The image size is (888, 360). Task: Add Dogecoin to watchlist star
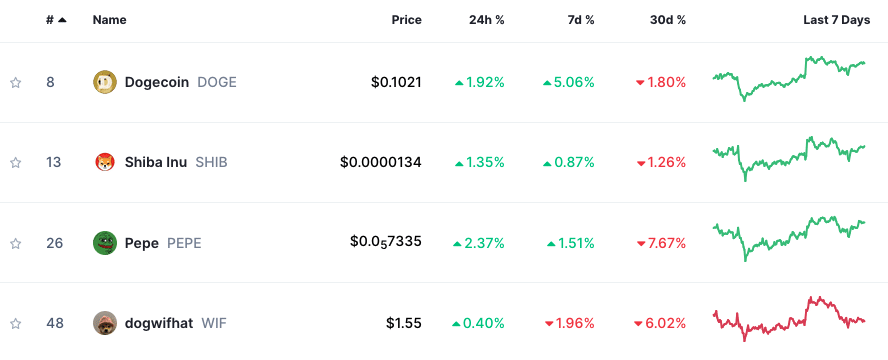pyautogui.click(x=16, y=83)
